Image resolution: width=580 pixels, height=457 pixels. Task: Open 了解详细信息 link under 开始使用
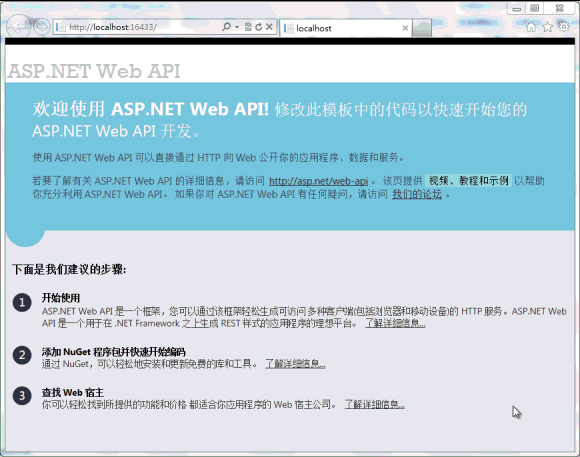(395, 323)
